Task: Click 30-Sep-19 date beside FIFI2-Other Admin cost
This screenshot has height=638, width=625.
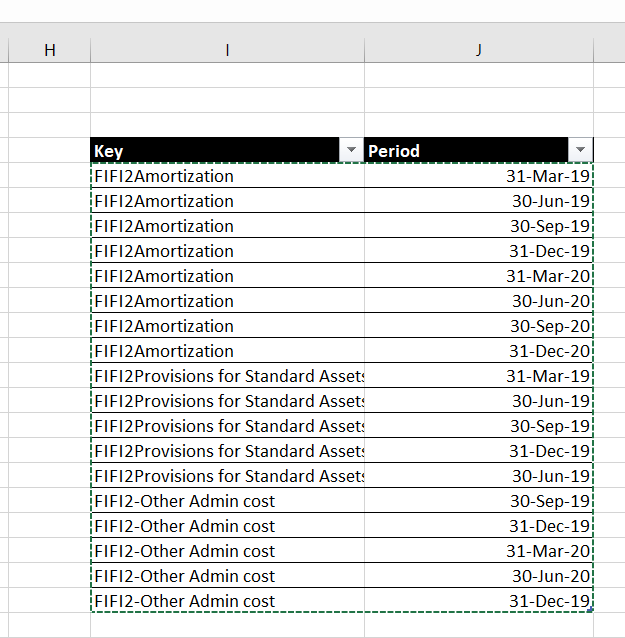Action: coord(479,501)
